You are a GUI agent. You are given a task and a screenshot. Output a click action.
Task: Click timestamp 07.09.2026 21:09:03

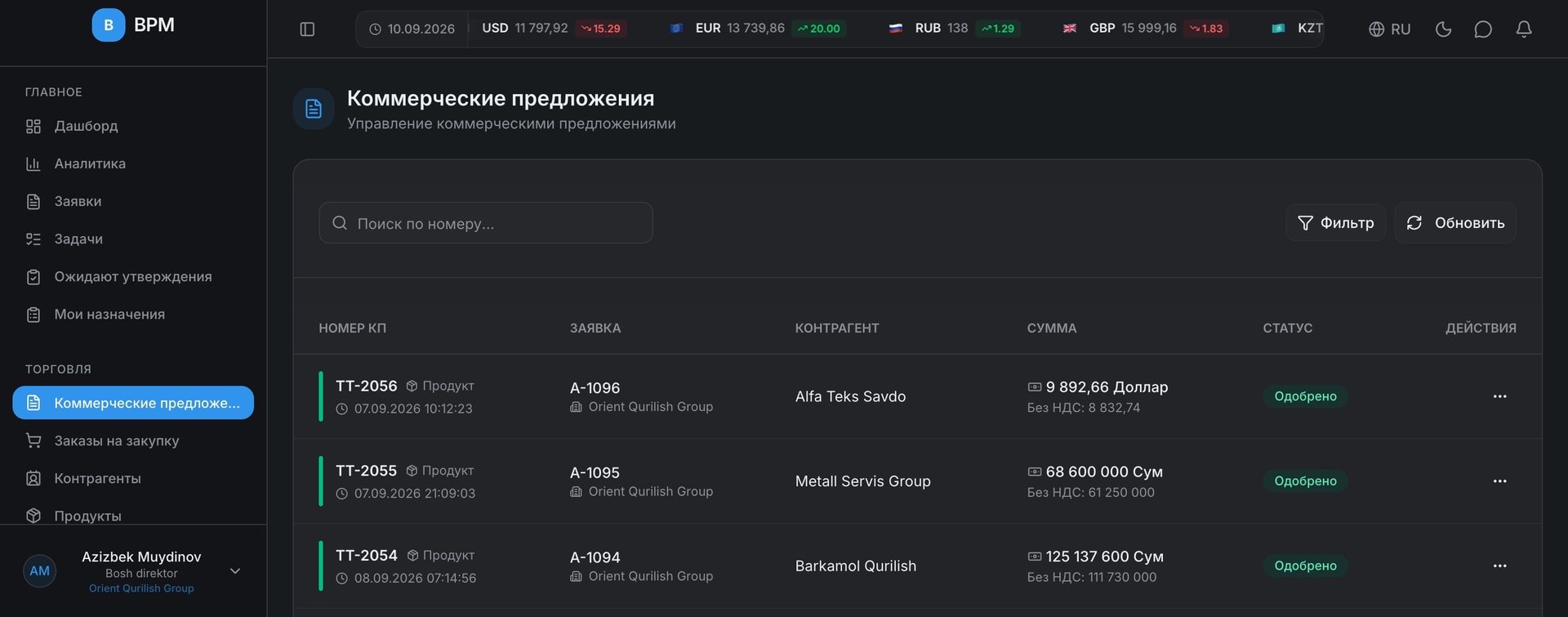click(406, 494)
